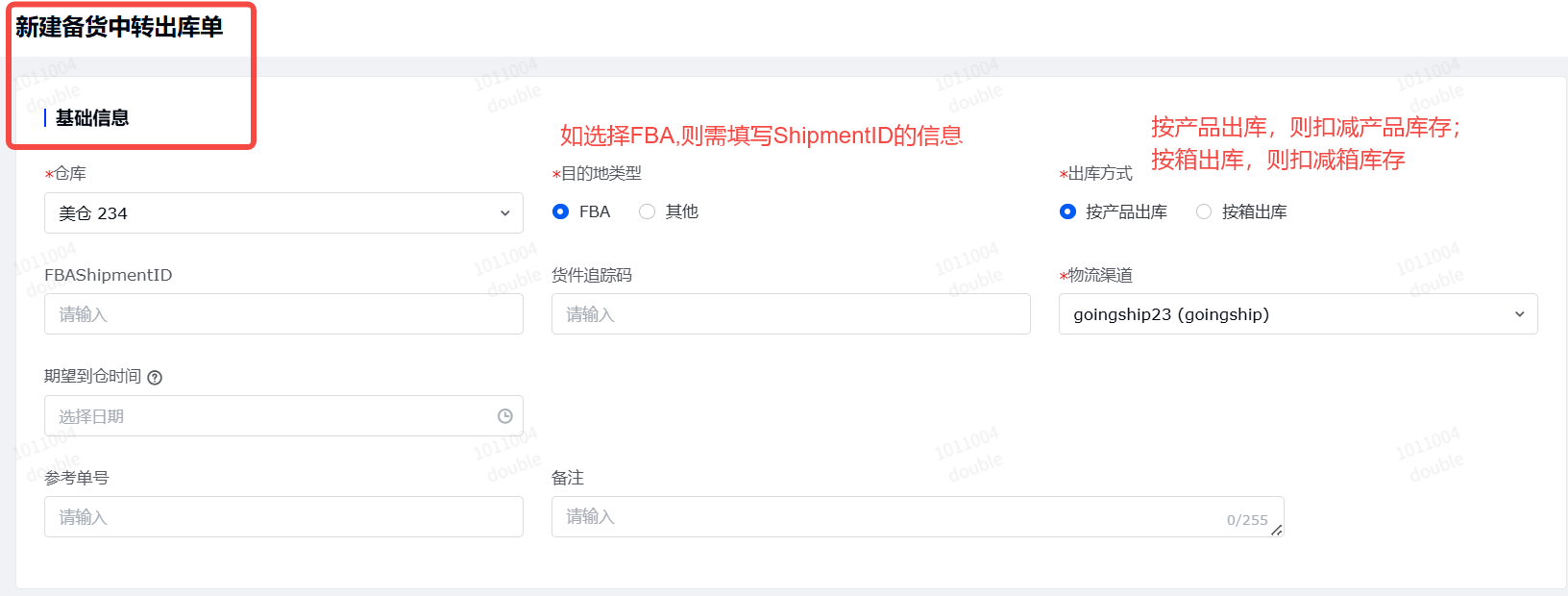Open the 仓库 warehouse dropdown
This screenshot has width=1568, height=596.
(283, 213)
